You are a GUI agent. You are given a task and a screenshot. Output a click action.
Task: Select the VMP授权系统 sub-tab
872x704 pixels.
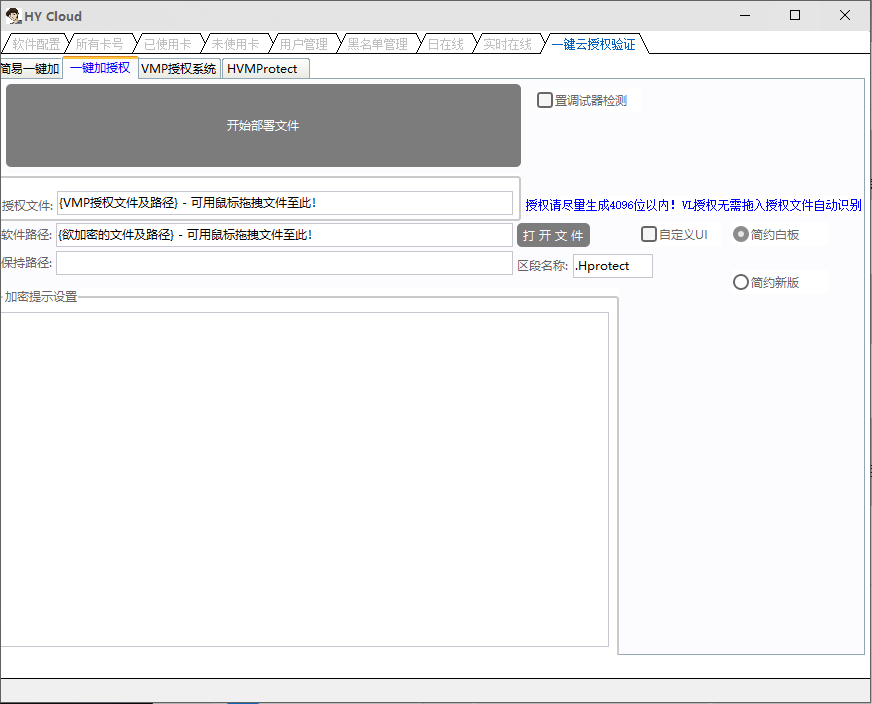[178, 69]
